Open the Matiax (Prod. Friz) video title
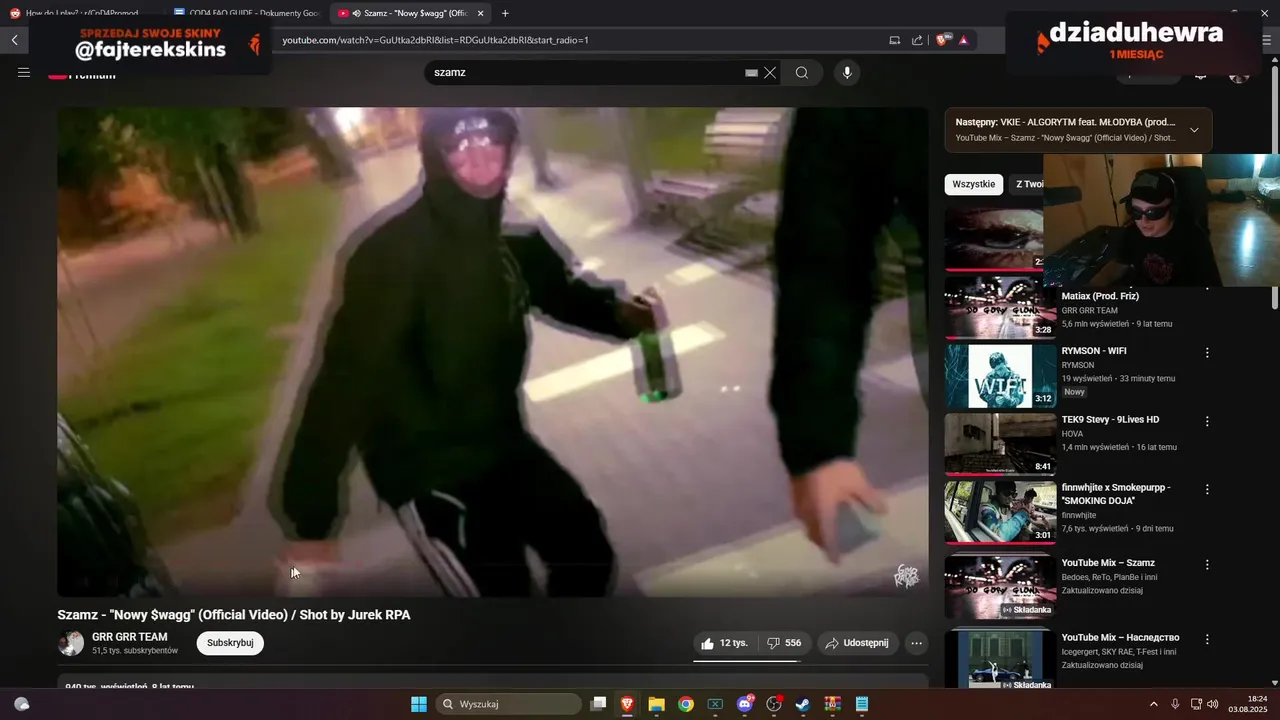 pos(1100,296)
